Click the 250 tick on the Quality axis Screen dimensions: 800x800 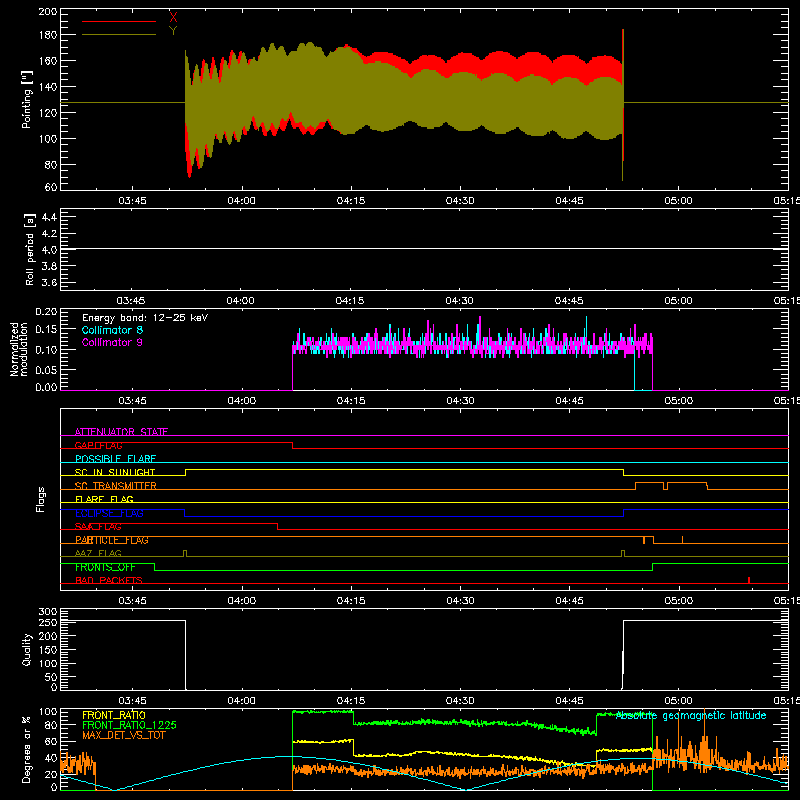click(x=48, y=623)
